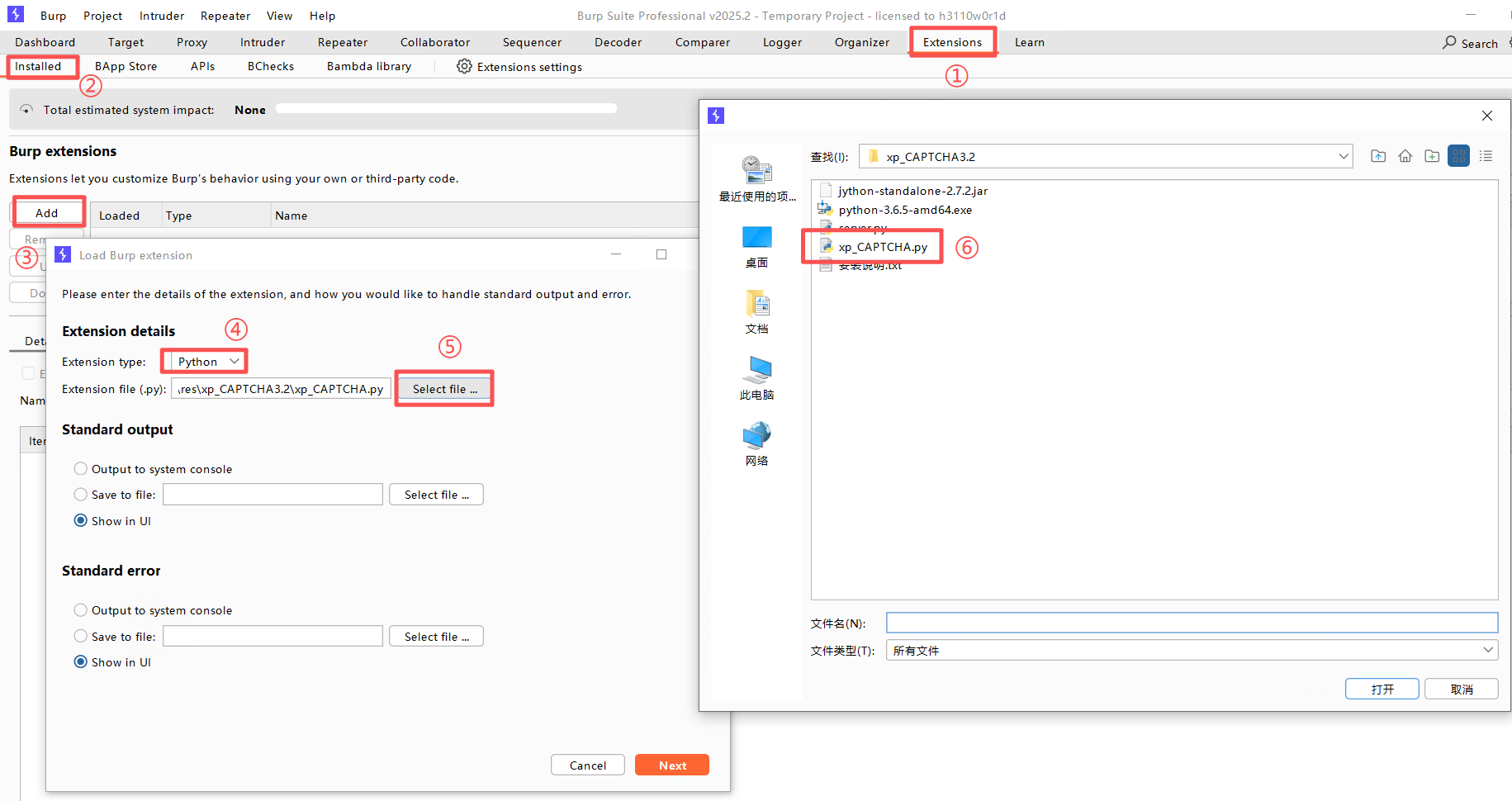This screenshot has height=801, width=1512.
Task: Click the 文件名 file name input field
Action: click(x=1192, y=623)
